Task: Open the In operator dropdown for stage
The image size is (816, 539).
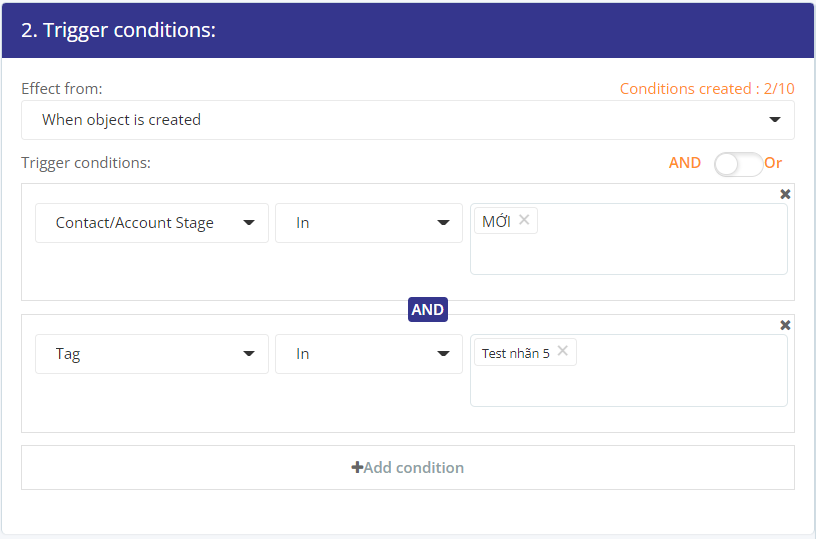Action: click(x=369, y=223)
